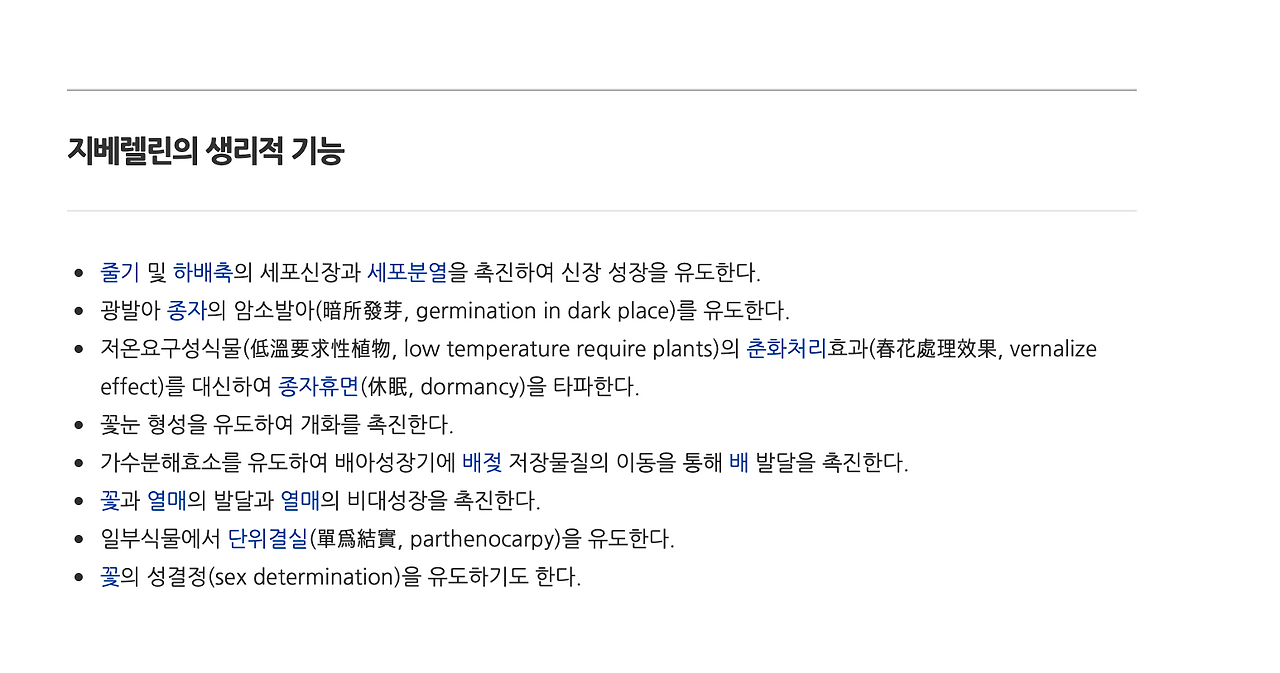The height and width of the screenshot is (673, 1280).
Task: Click the 열매 link right after 꽃과
Action: pos(167,501)
